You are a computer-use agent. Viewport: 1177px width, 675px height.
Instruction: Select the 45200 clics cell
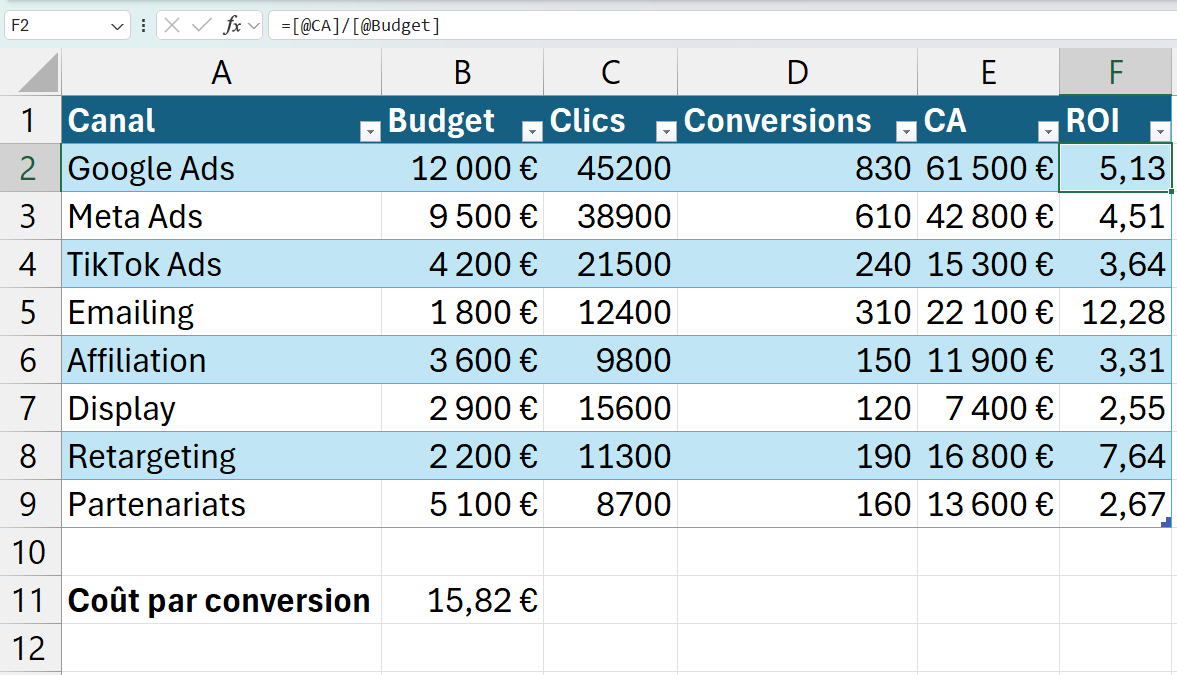(x=610, y=168)
